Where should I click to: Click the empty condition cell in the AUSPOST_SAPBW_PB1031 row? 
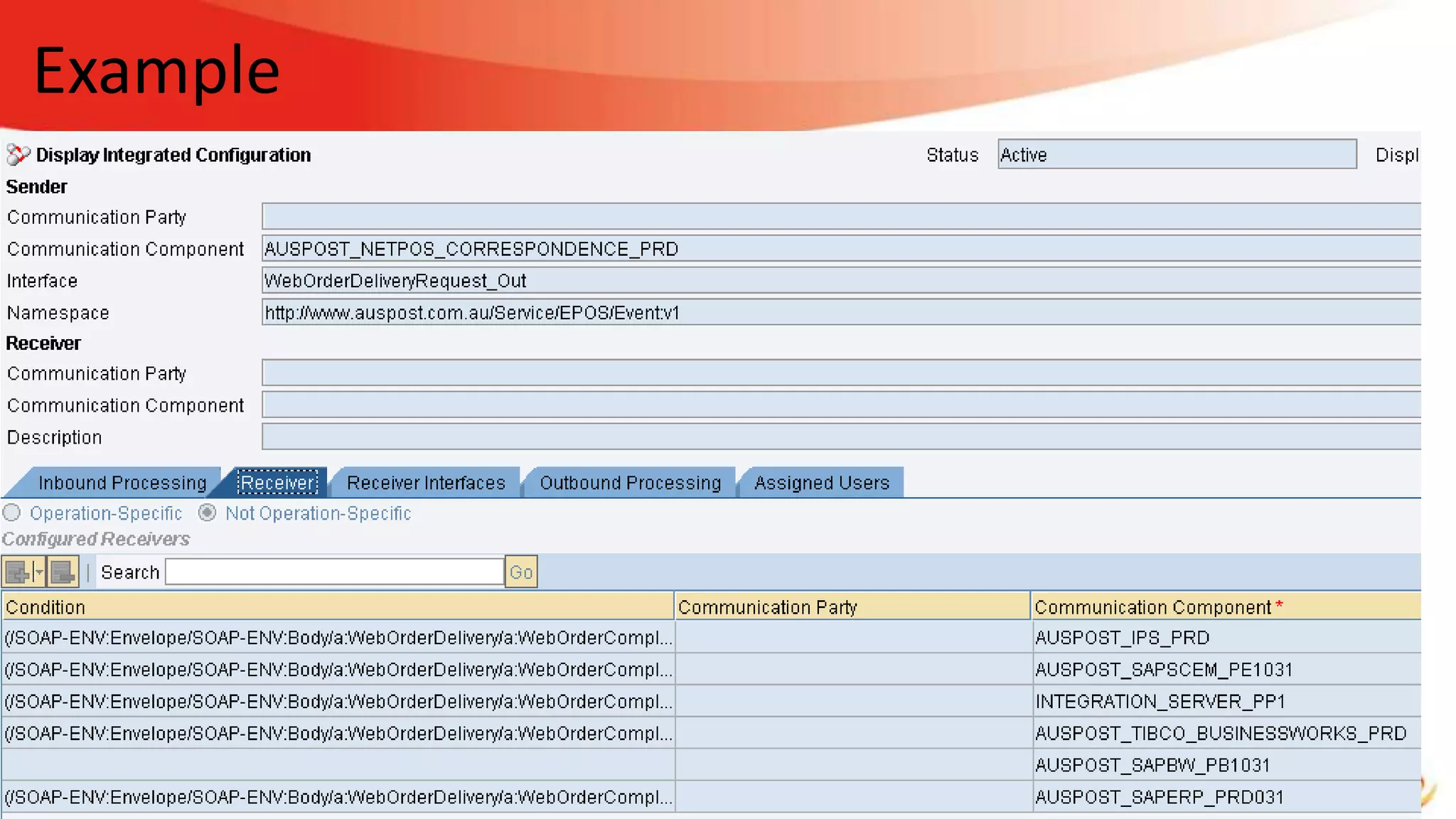click(x=338, y=765)
